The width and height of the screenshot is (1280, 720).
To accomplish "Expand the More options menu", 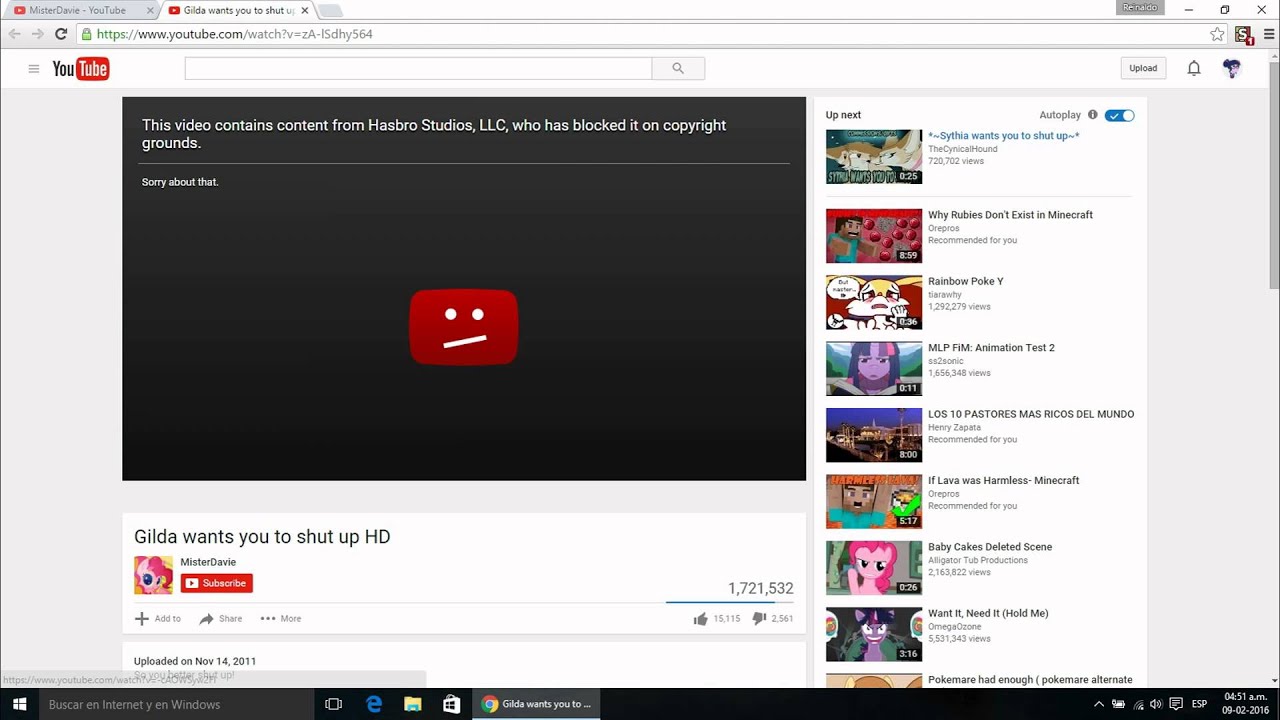I will (281, 619).
